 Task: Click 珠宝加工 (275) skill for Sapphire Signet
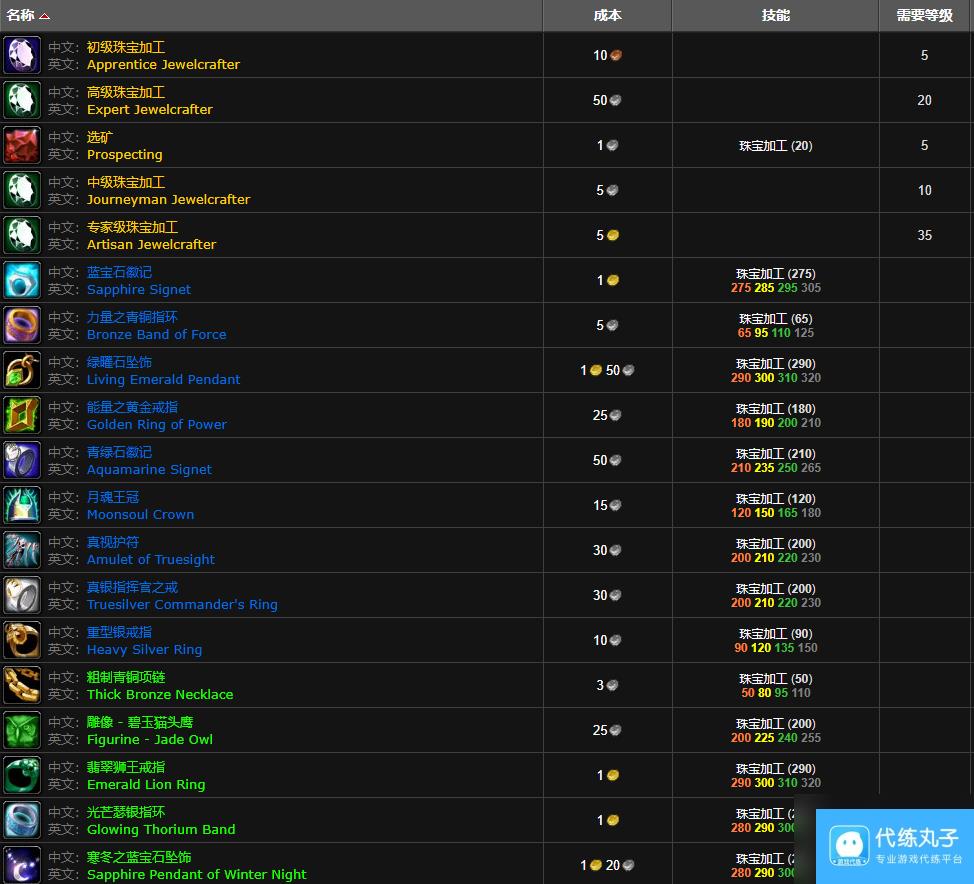tap(775, 274)
